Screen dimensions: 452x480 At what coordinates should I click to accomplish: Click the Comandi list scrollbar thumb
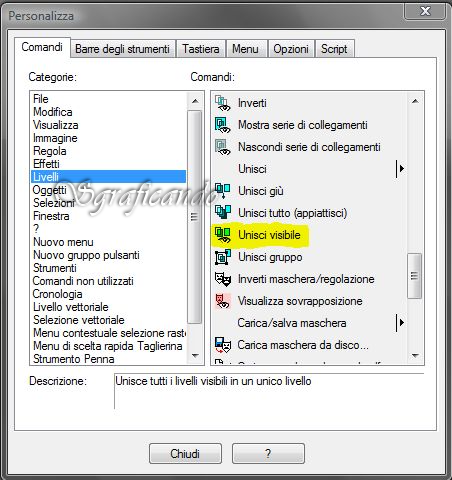click(x=415, y=276)
